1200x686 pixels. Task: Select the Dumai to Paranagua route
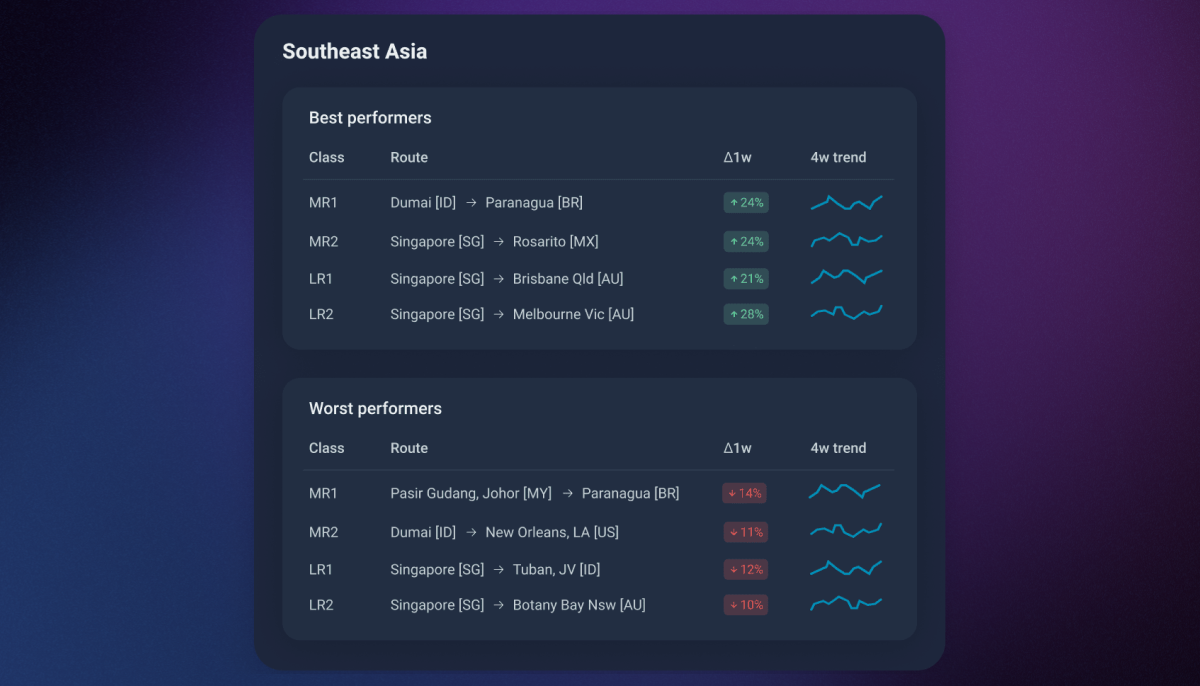(x=486, y=203)
